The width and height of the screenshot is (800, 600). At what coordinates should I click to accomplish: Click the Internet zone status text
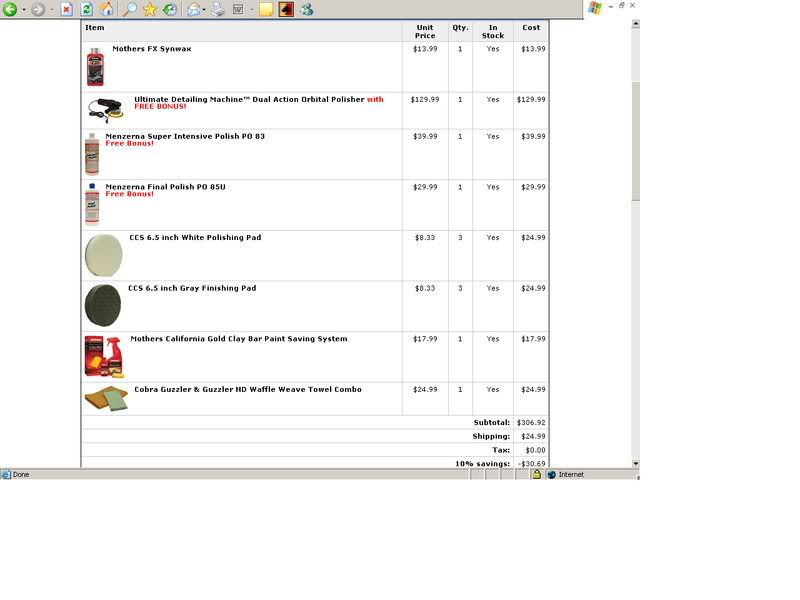click(571, 474)
